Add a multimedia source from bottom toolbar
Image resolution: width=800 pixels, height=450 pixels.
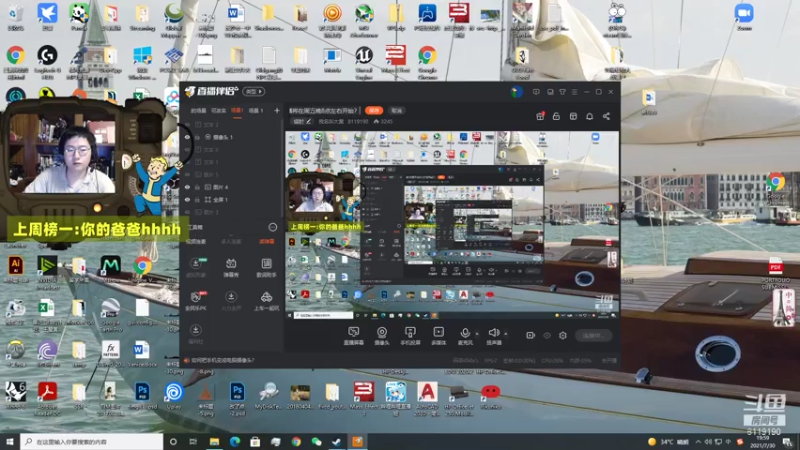(x=438, y=336)
